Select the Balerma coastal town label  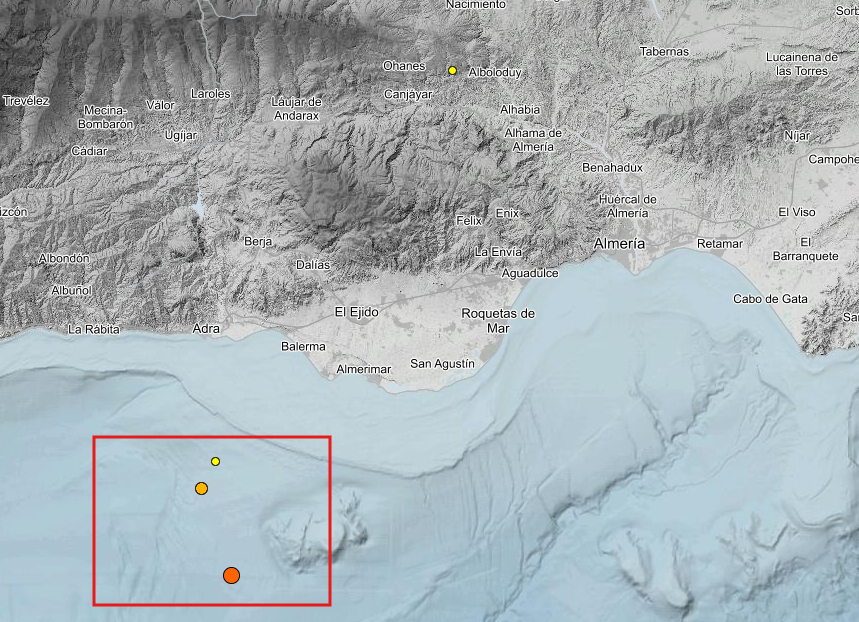(x=303, y=346)
